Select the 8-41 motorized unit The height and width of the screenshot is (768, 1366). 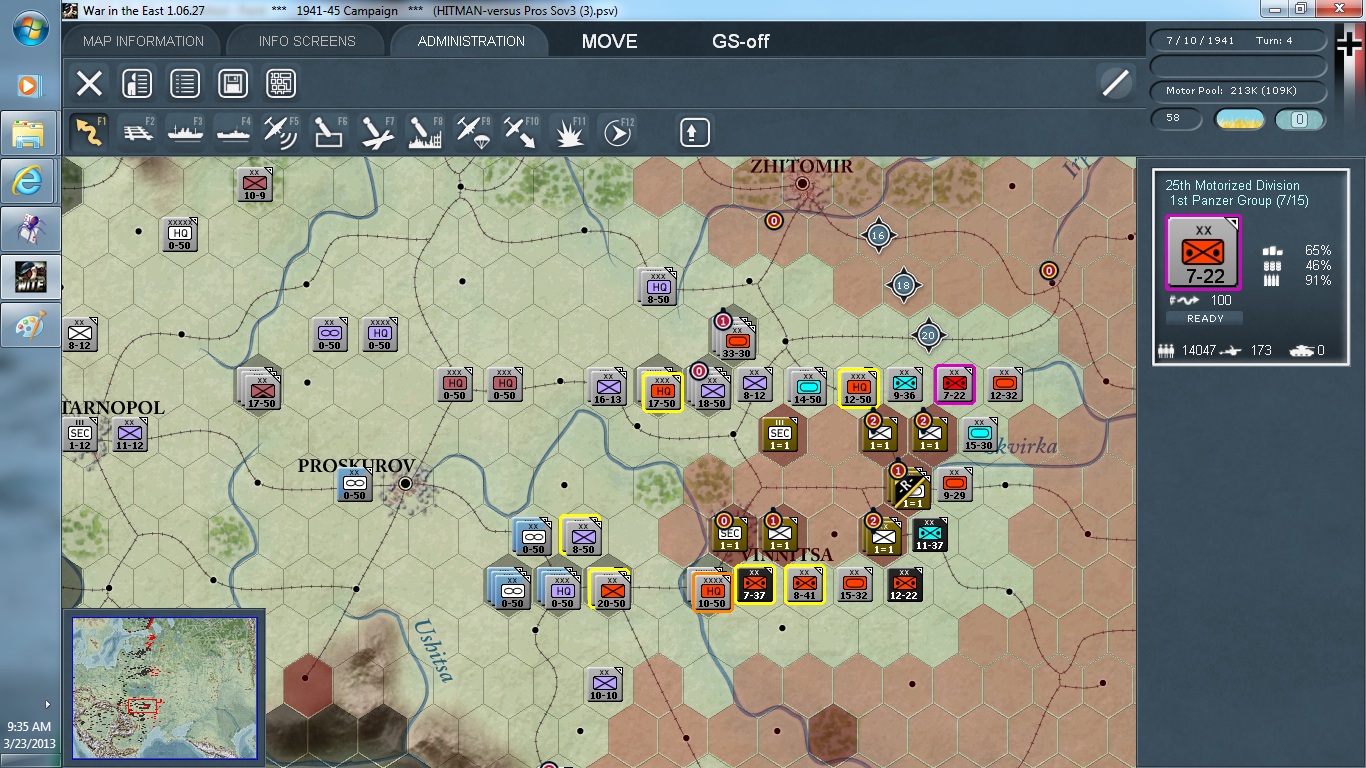point(804,585)
